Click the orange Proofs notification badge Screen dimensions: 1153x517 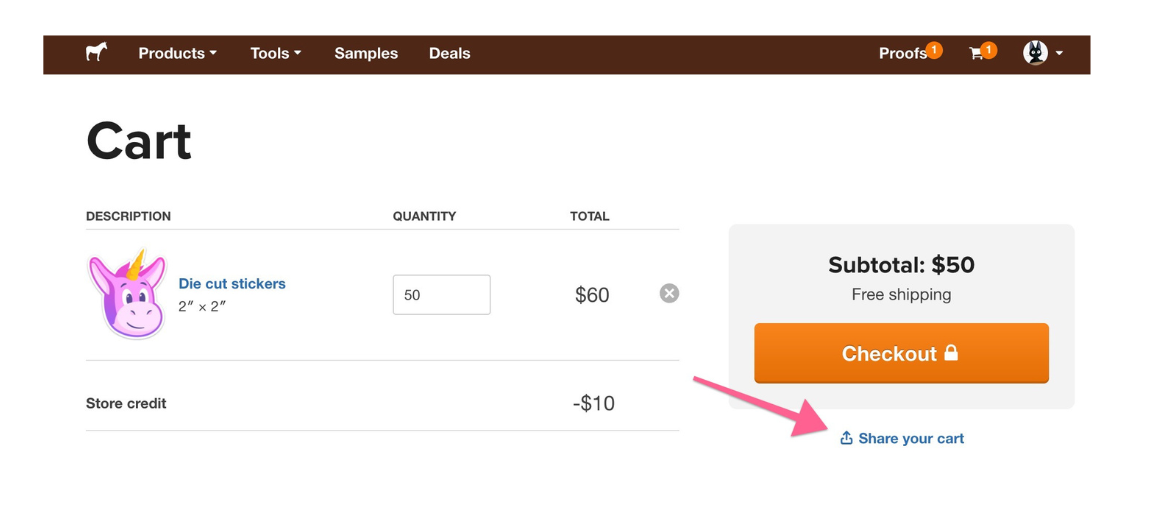(x=934, y=50)
